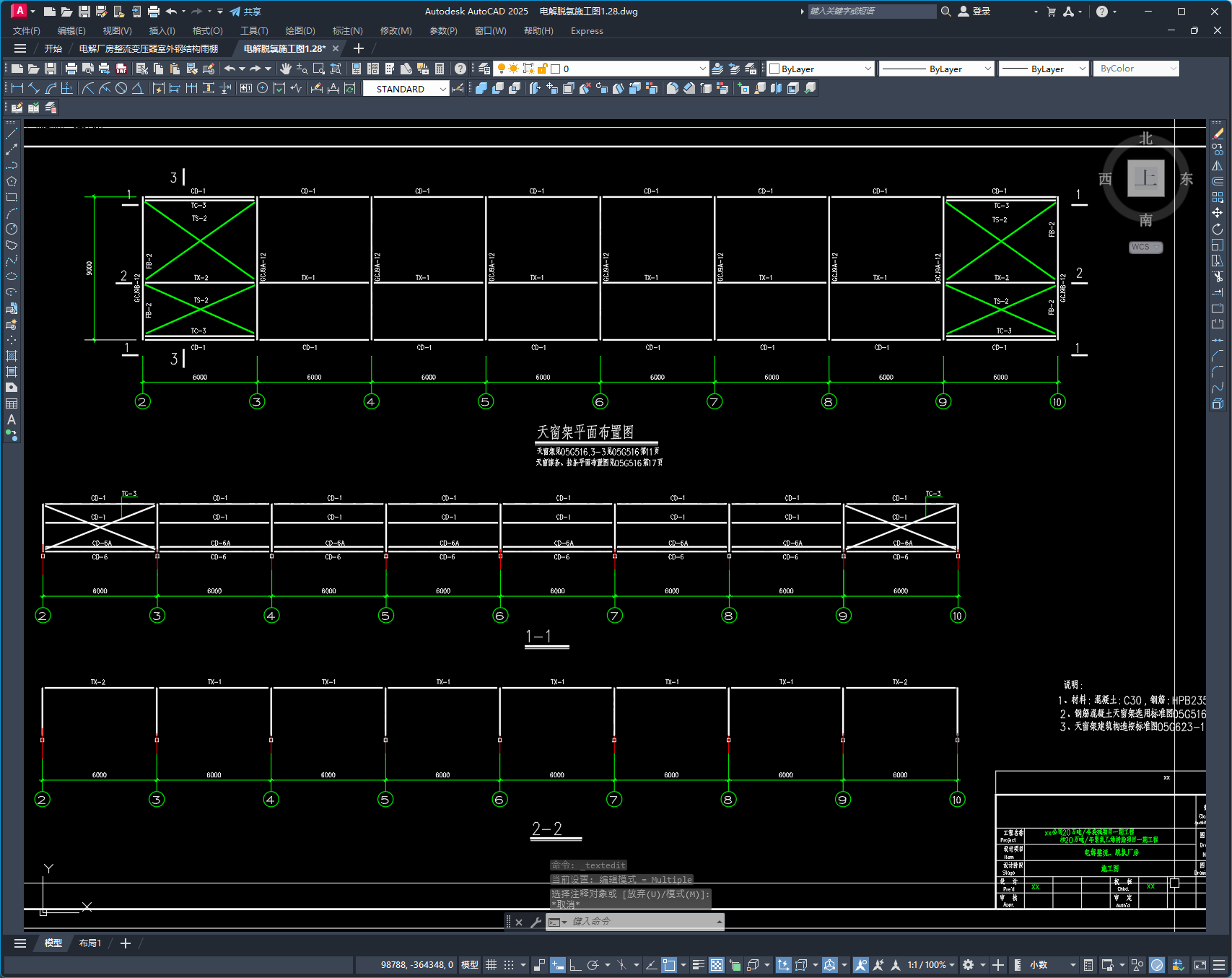Switch to the 电解厂房整流变压器室外钢结构雨棚 tab

point(149,48)
